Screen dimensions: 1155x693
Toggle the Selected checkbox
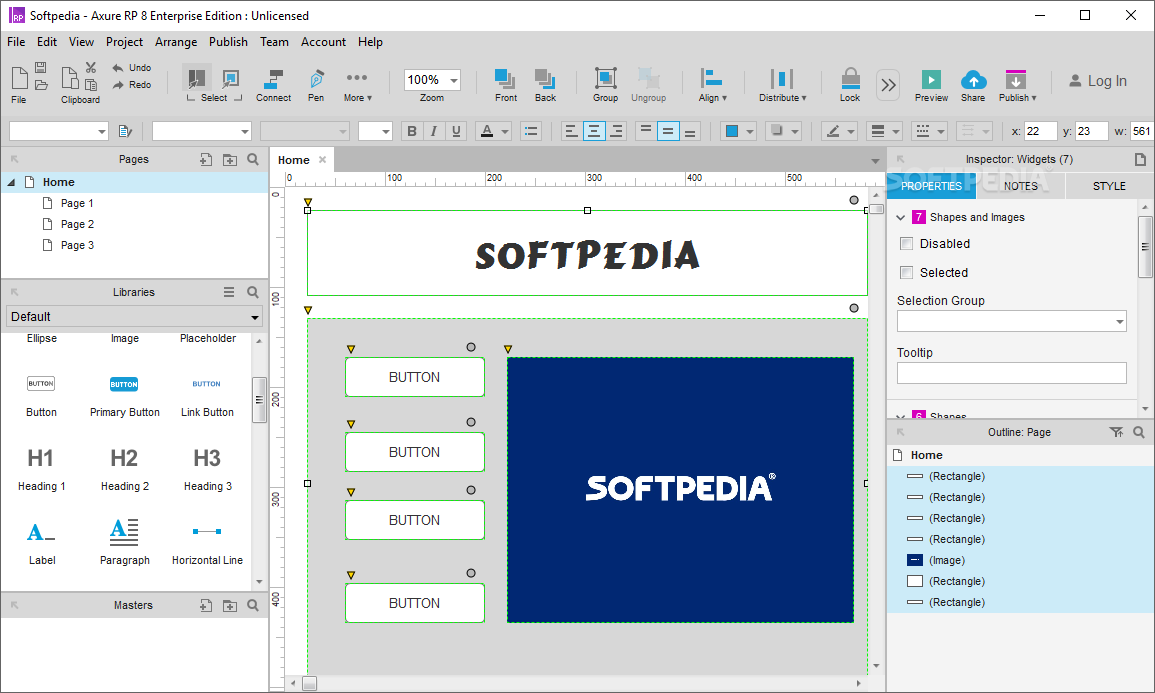pos(907,272)
